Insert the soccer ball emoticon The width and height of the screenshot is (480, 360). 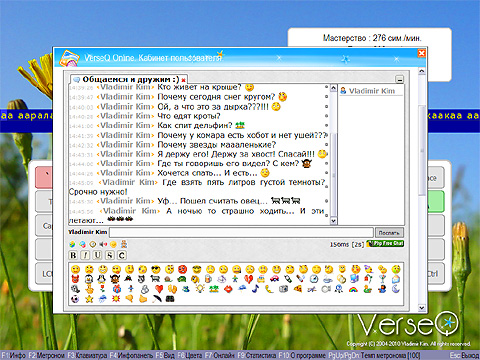pyautogui.click(x=75, y=299)
